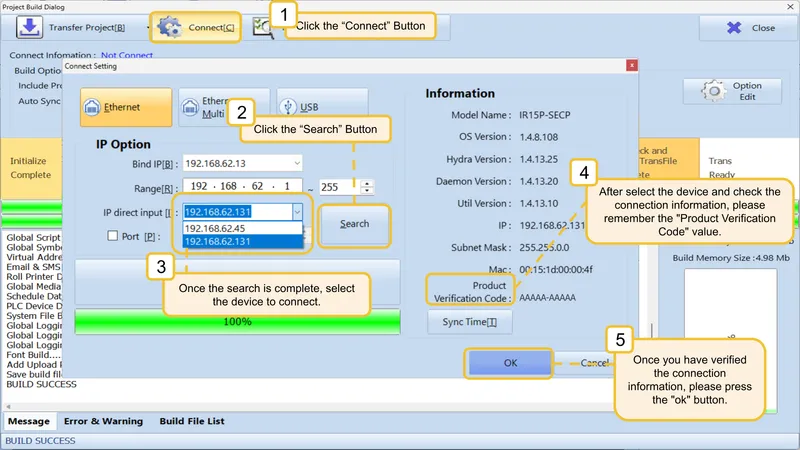Click the blue X Close icon

pyautogui.click(x=734, y=28)
